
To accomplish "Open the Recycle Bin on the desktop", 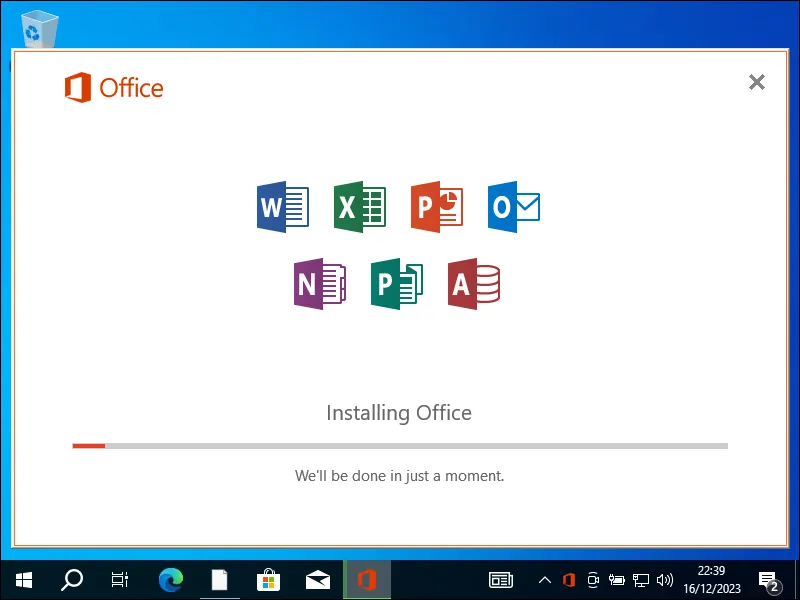I will point(38,25).
